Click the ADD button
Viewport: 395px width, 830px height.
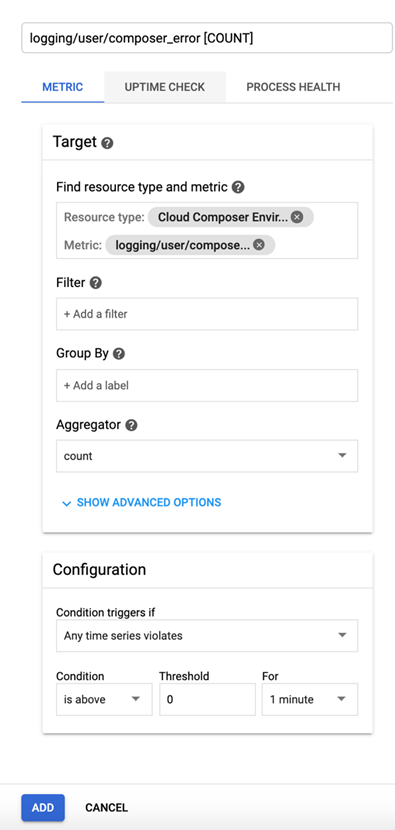click(43, 807)
